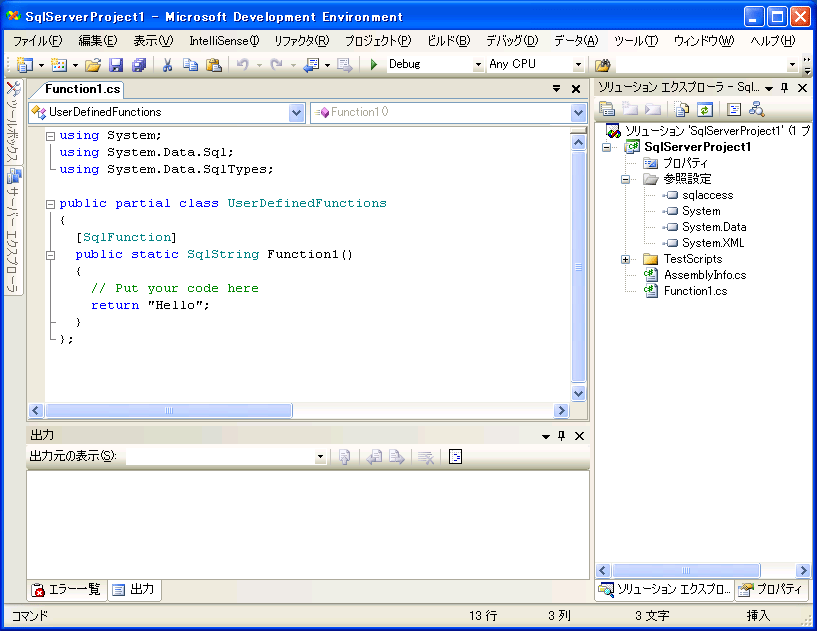Switch to the エラー一覧 tab
The width and height of the screenshot is (817, 631).
click(66, 590)
